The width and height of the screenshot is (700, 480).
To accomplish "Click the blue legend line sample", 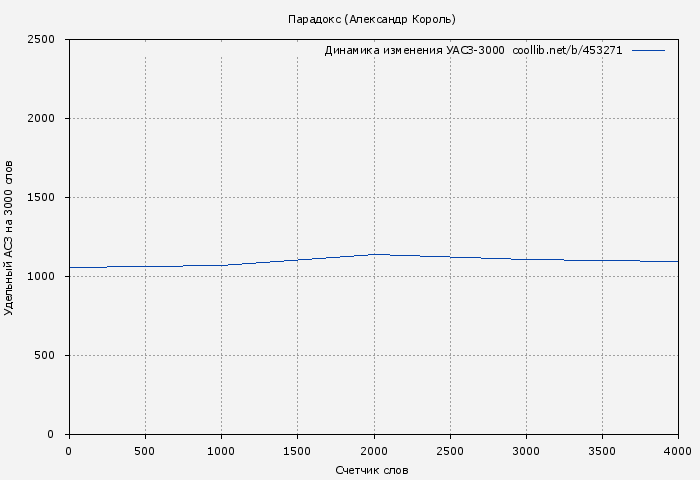I will tap(648, 50).
